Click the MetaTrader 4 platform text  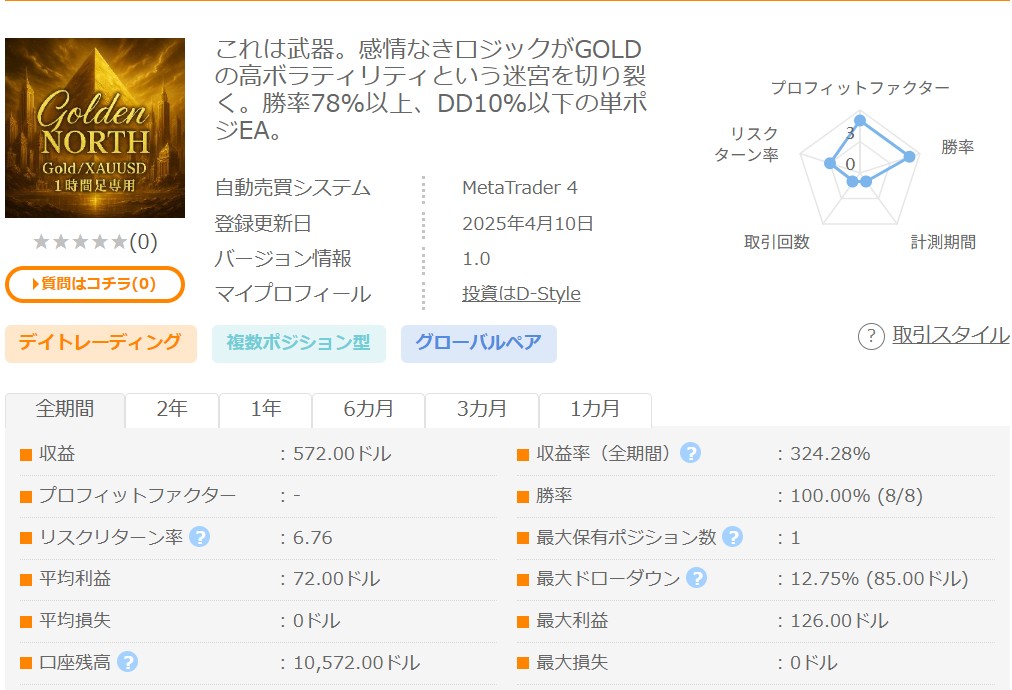pos(520,188)
